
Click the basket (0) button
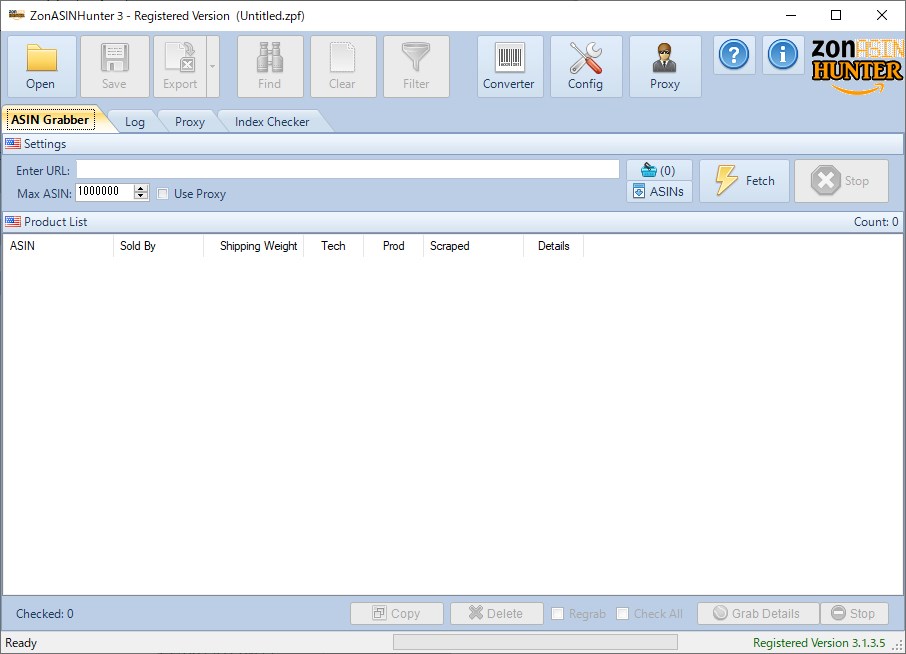(x=659, y=170)
